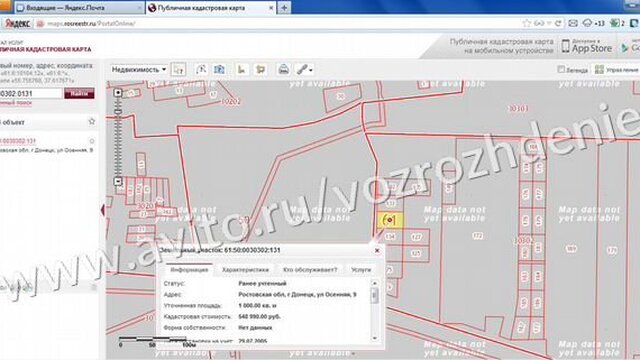Image resolution: width=640 pixels, height=360 pixels.
Task: Collapse the left side panel arrow
Action: pyautogui.click(x=102, y=210)
